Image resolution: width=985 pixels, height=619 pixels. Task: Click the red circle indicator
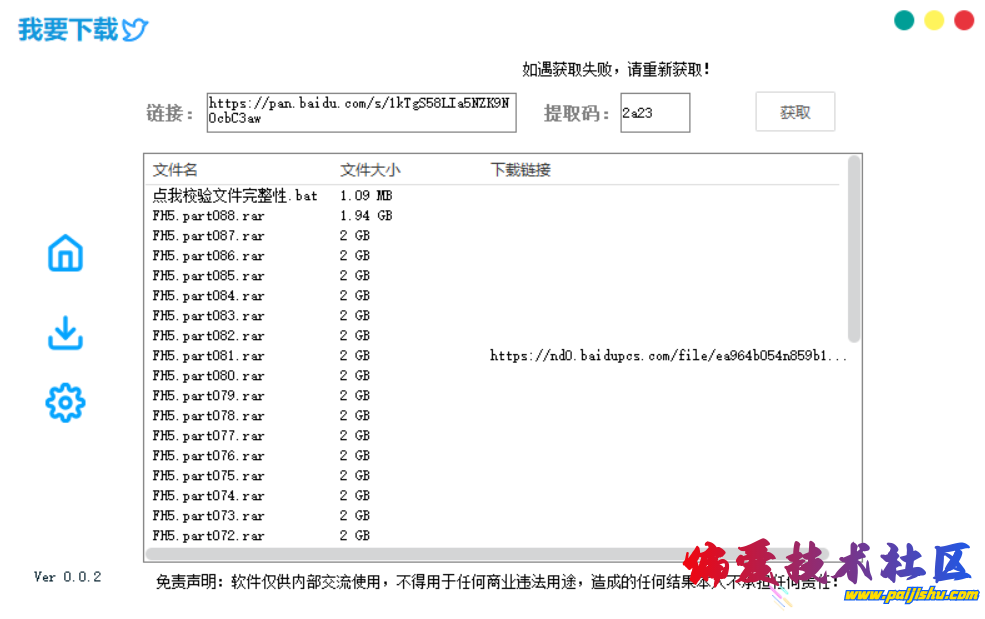click(964, 19)
